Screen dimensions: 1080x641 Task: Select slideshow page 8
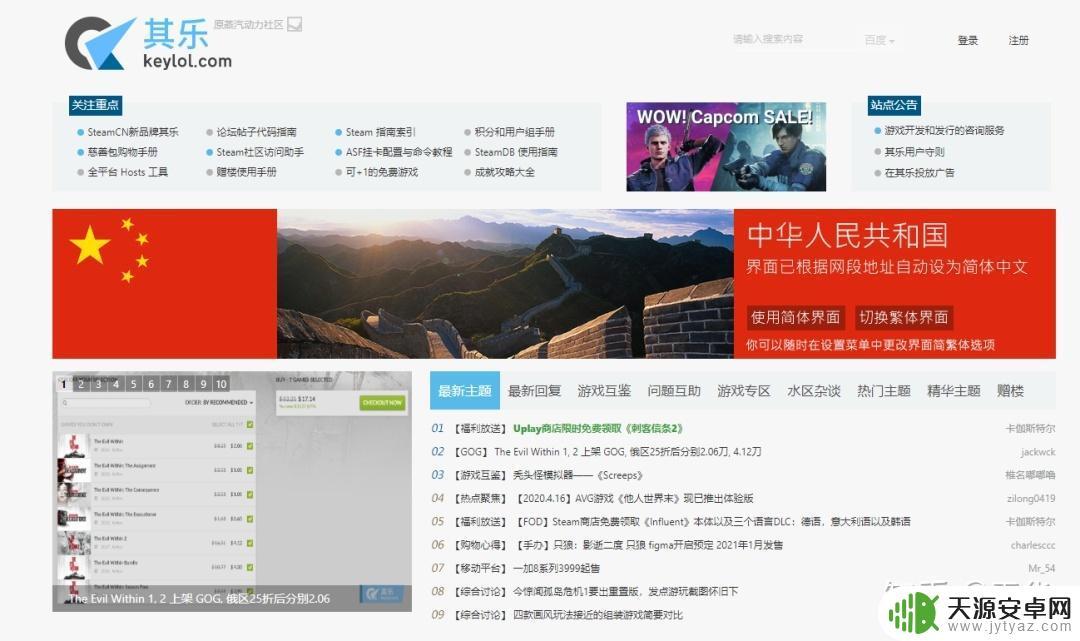pos(186,384)
